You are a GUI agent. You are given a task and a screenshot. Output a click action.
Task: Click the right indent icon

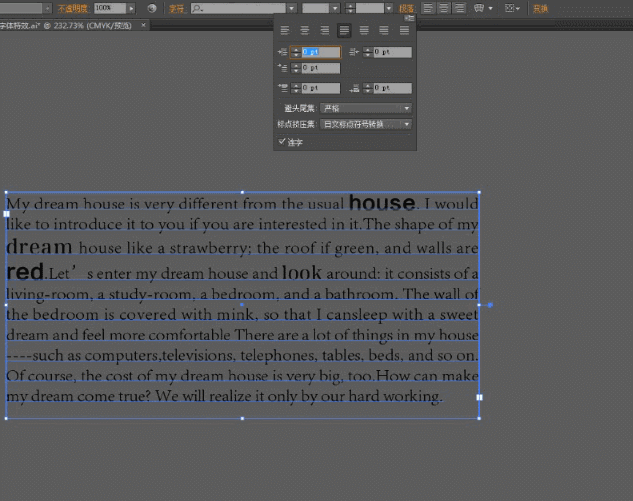[x=354, y=52]
